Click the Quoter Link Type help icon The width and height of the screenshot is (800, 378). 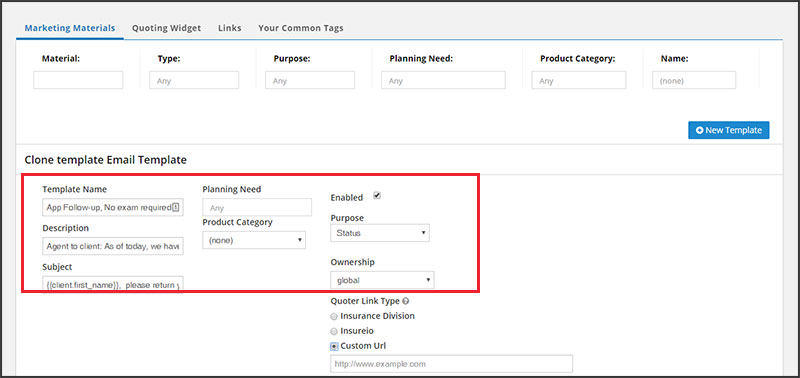pyautogui.click(x=405, y=301)
